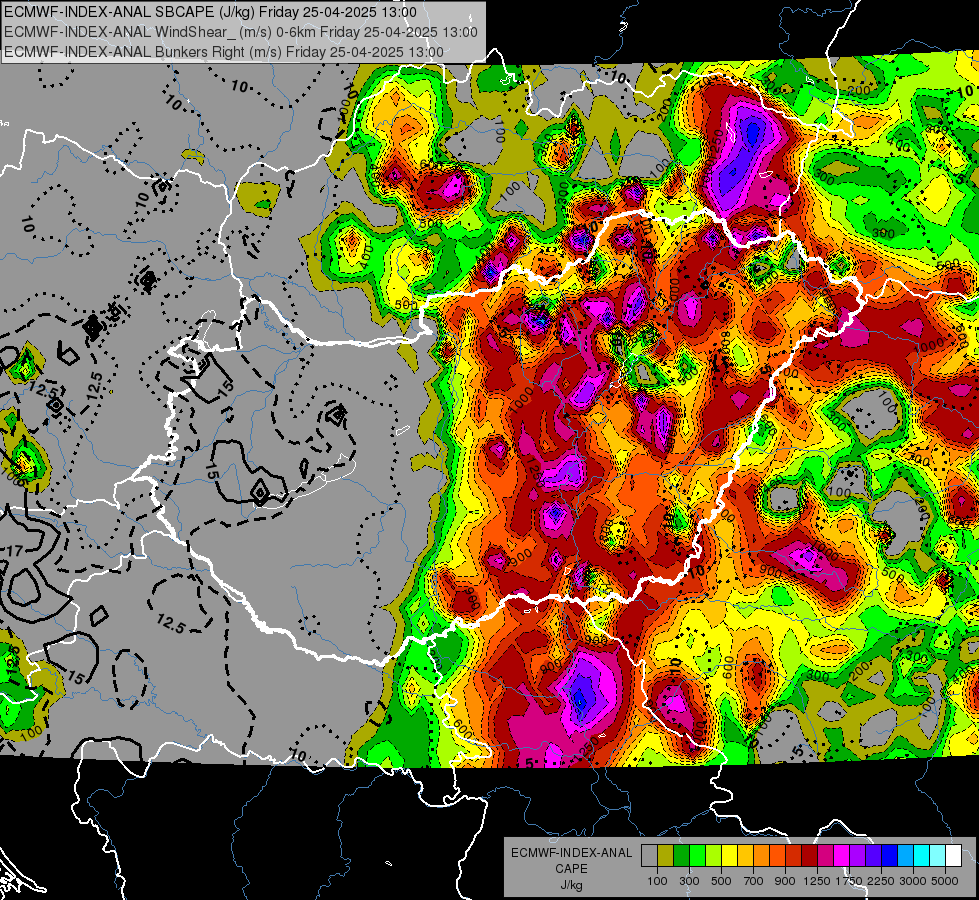979x900 pixels.
Task: Select the dark red legend swatch
Action: pos(809,856)
